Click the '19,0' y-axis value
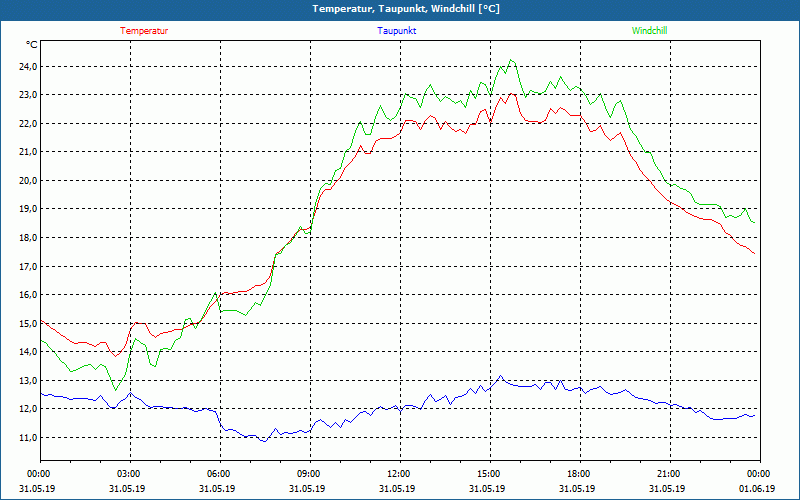Screen dimensions: 800x500 (x=28, y=209)
